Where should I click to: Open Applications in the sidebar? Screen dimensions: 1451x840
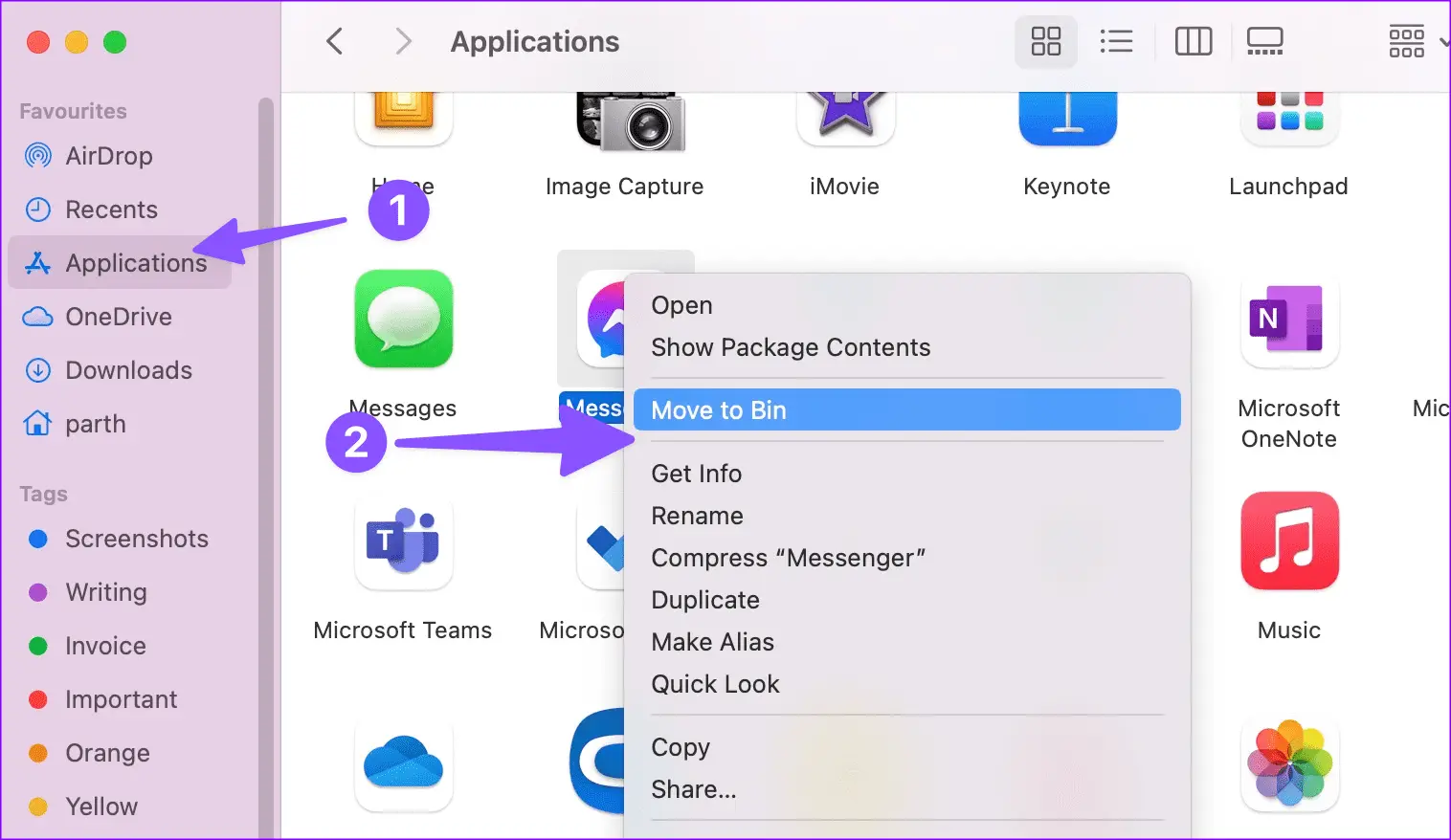[x=120, y=262]
